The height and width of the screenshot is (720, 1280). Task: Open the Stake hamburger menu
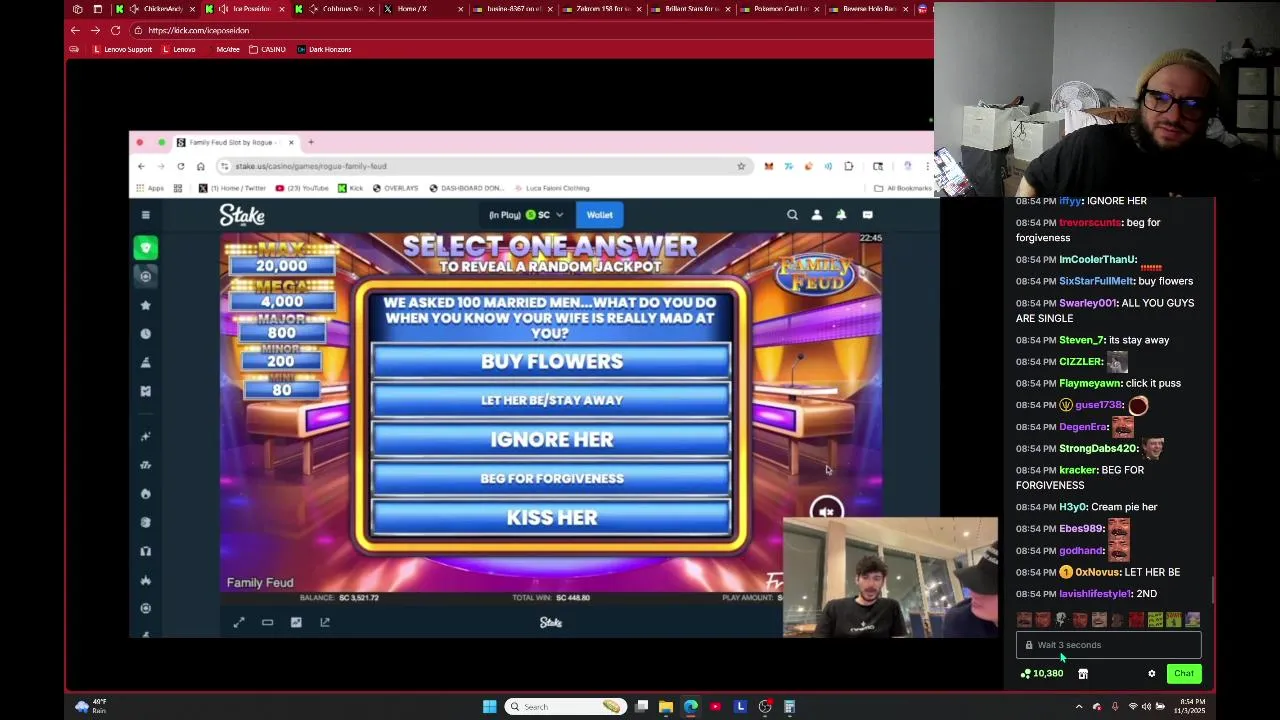(x=146, y=215)
